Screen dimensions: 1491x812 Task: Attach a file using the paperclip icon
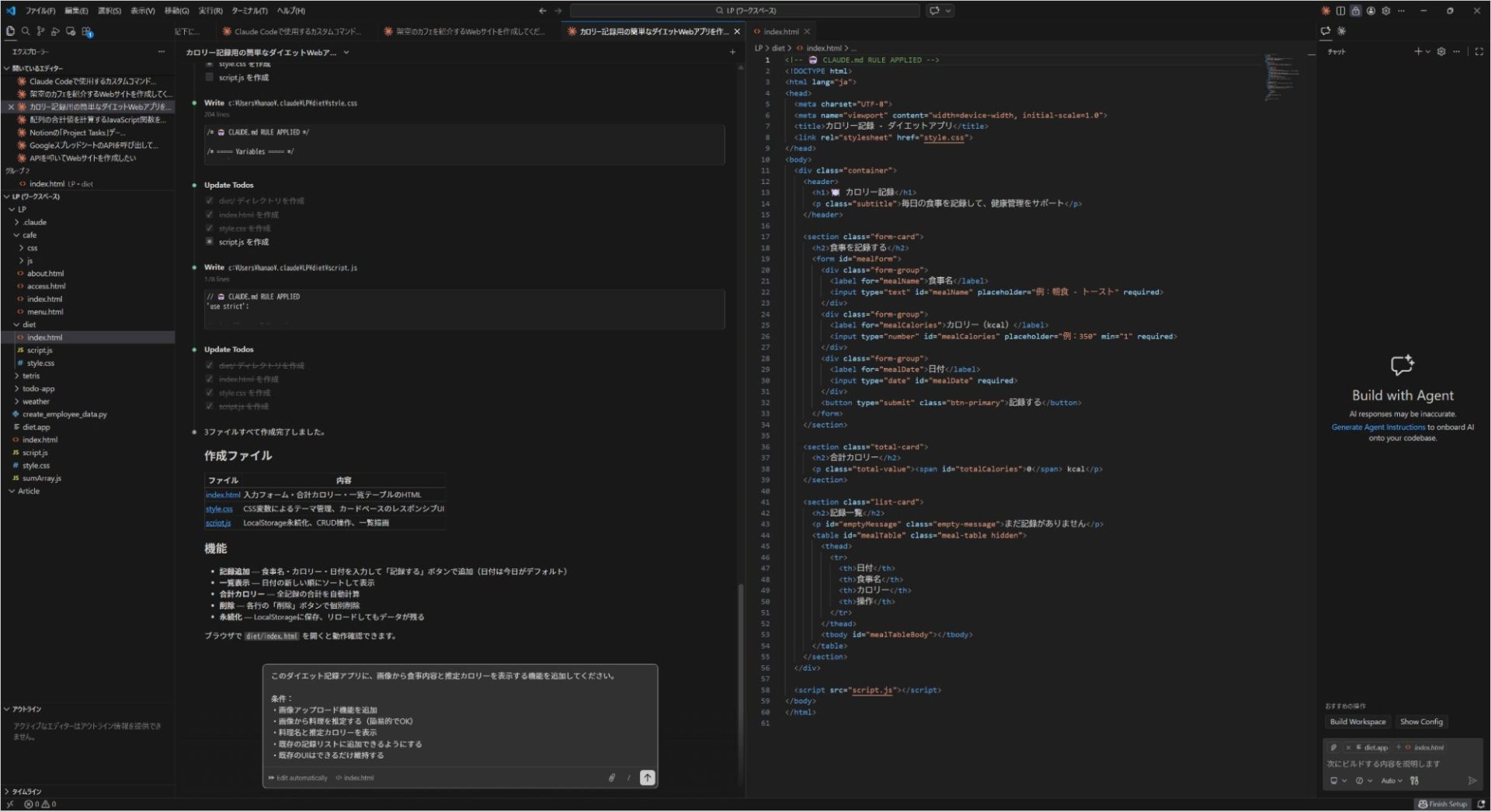(612, 777)
